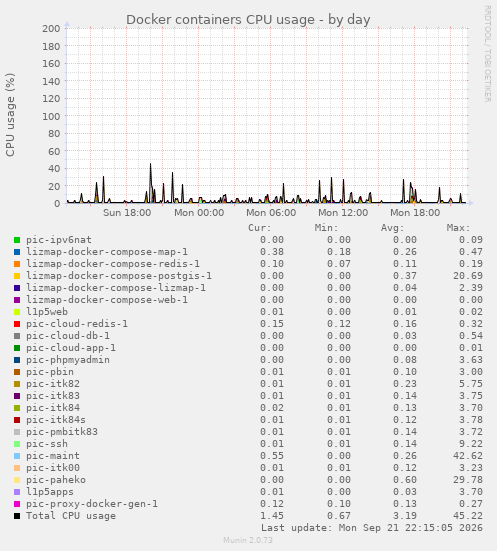Click the pic-ipv6nat legend label
Viewport: 497px width, 551px height.
point(59,240)
